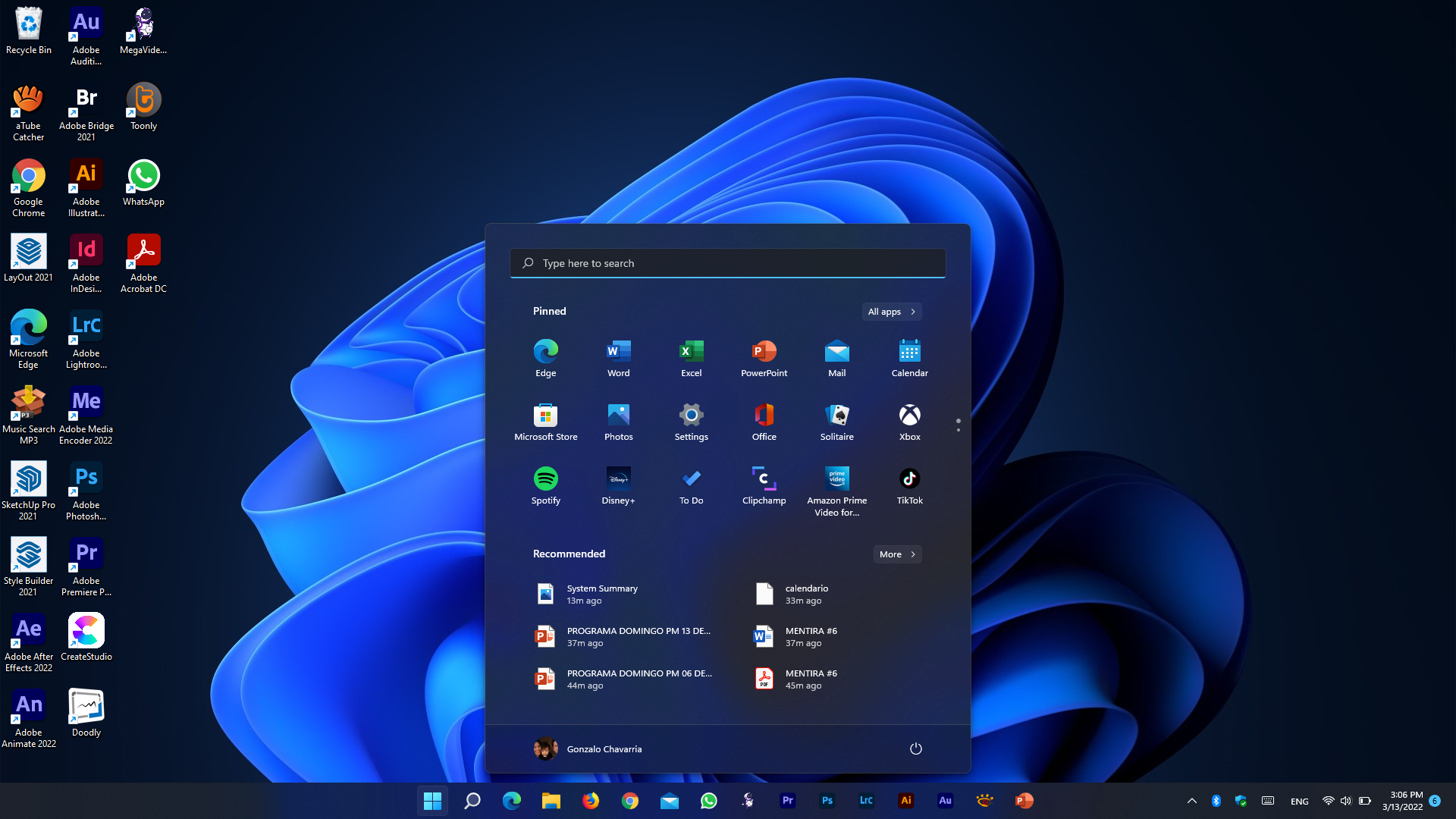Expand the All apps list
The height and width of the screenshot is (819, 1456).
tap(891, 312)
